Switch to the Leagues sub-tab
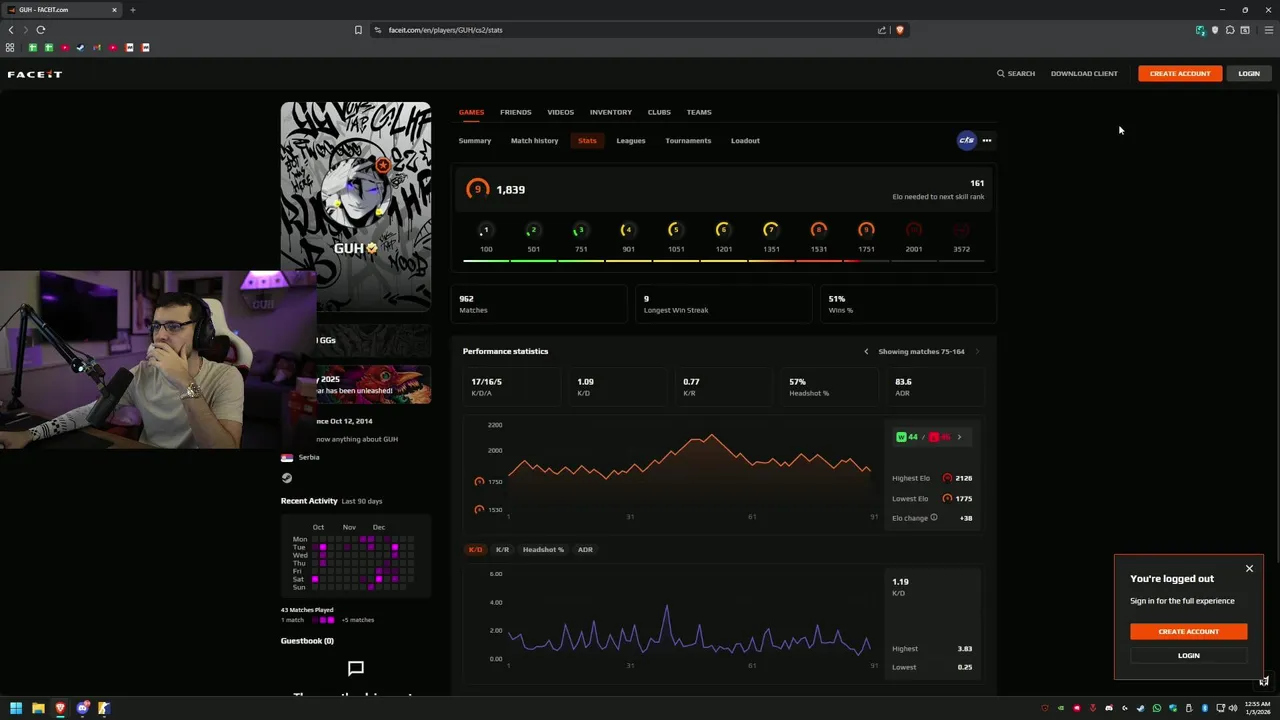The image size is (1280, 720). (631, 141)
